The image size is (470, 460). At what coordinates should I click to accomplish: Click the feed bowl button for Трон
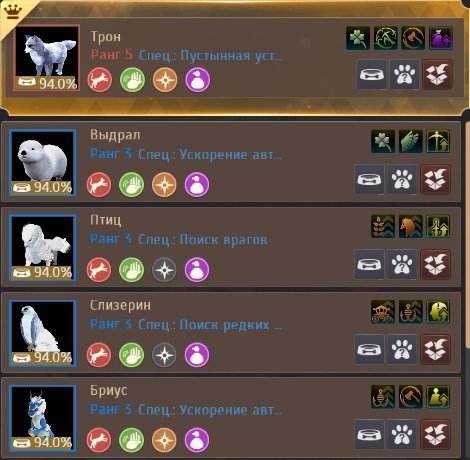coord(371,74)
